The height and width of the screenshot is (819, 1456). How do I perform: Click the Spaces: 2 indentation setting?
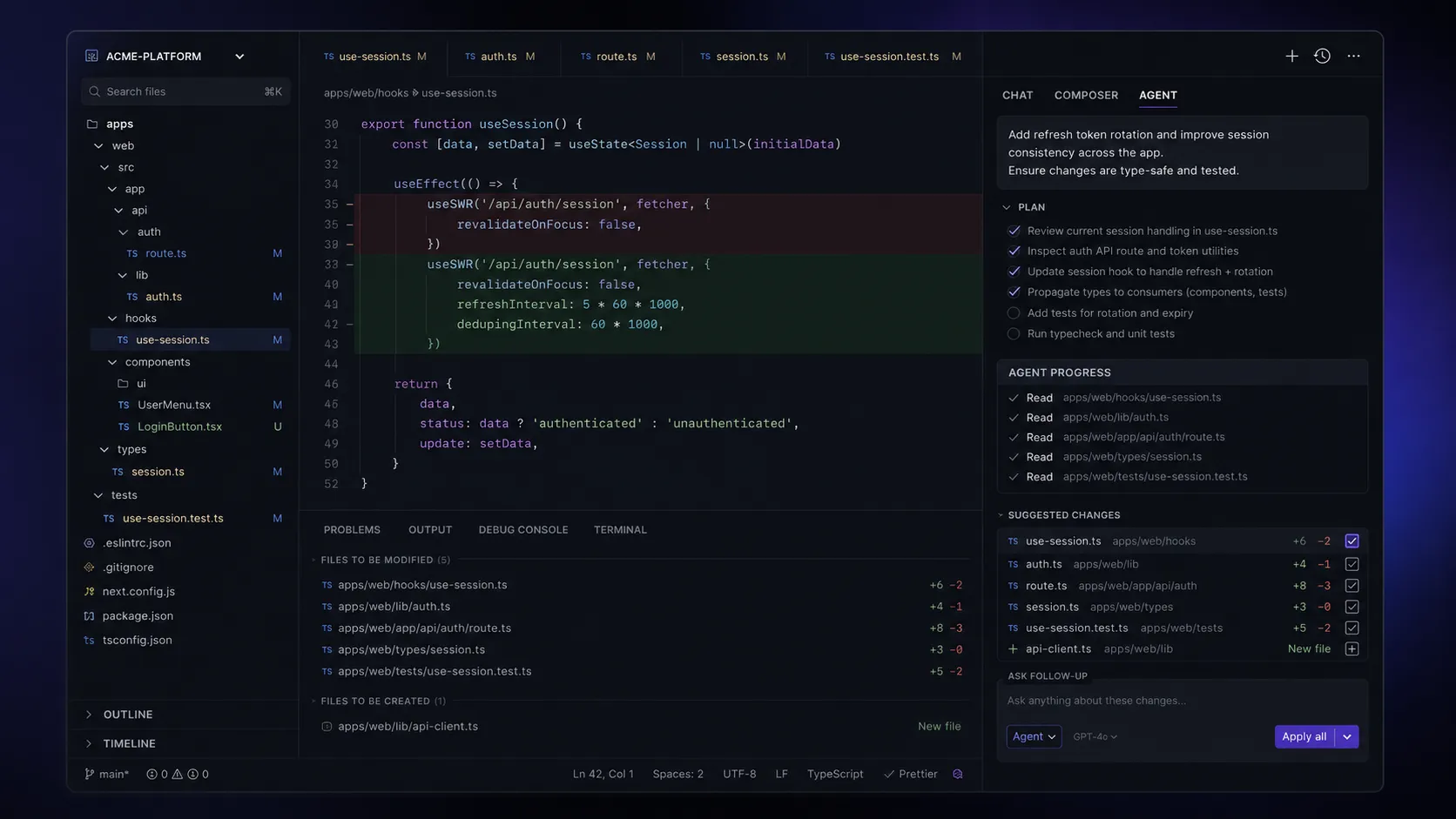[x=677, y=774]
